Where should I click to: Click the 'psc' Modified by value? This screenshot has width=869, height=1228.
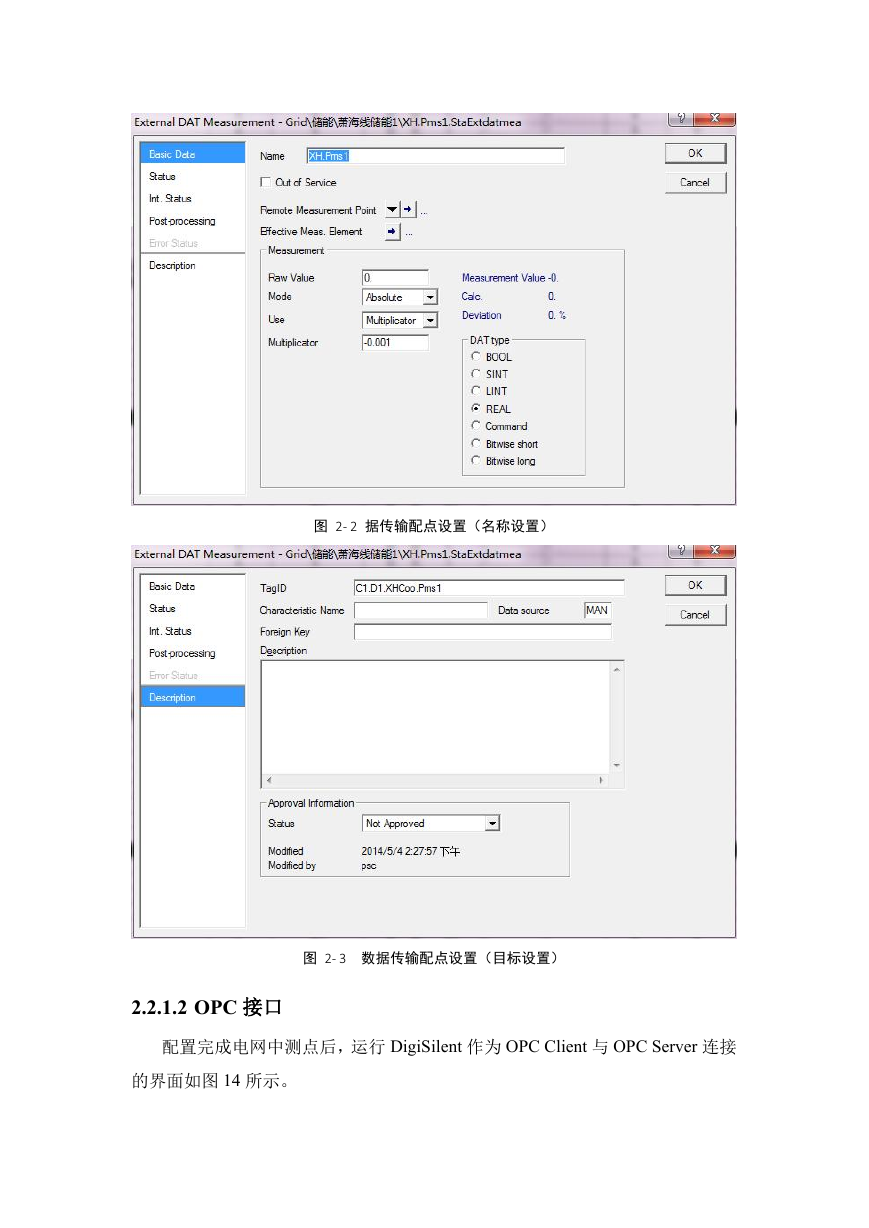point(369,866)
